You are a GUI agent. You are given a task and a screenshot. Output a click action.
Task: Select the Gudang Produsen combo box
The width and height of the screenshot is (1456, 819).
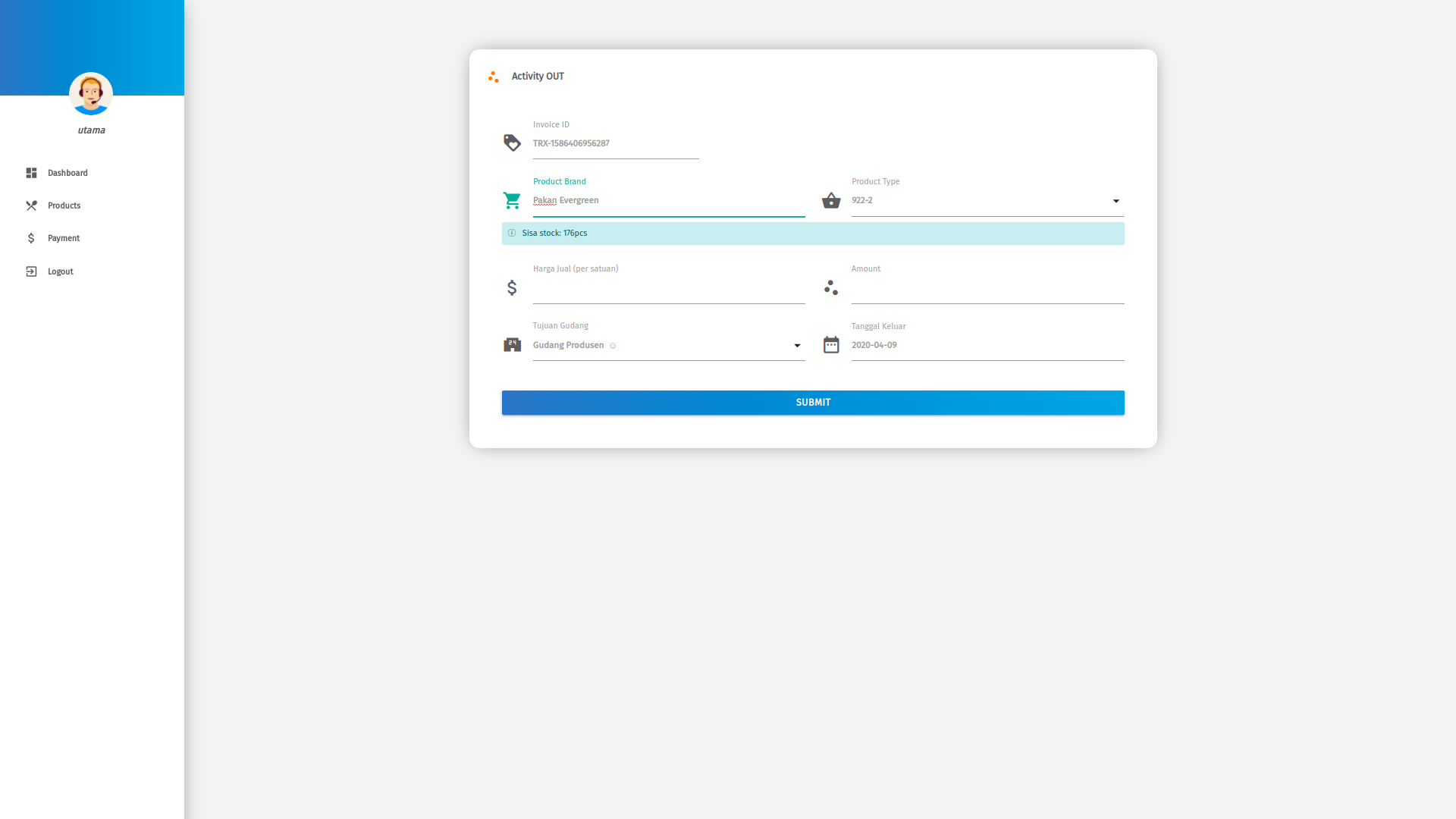660,345
